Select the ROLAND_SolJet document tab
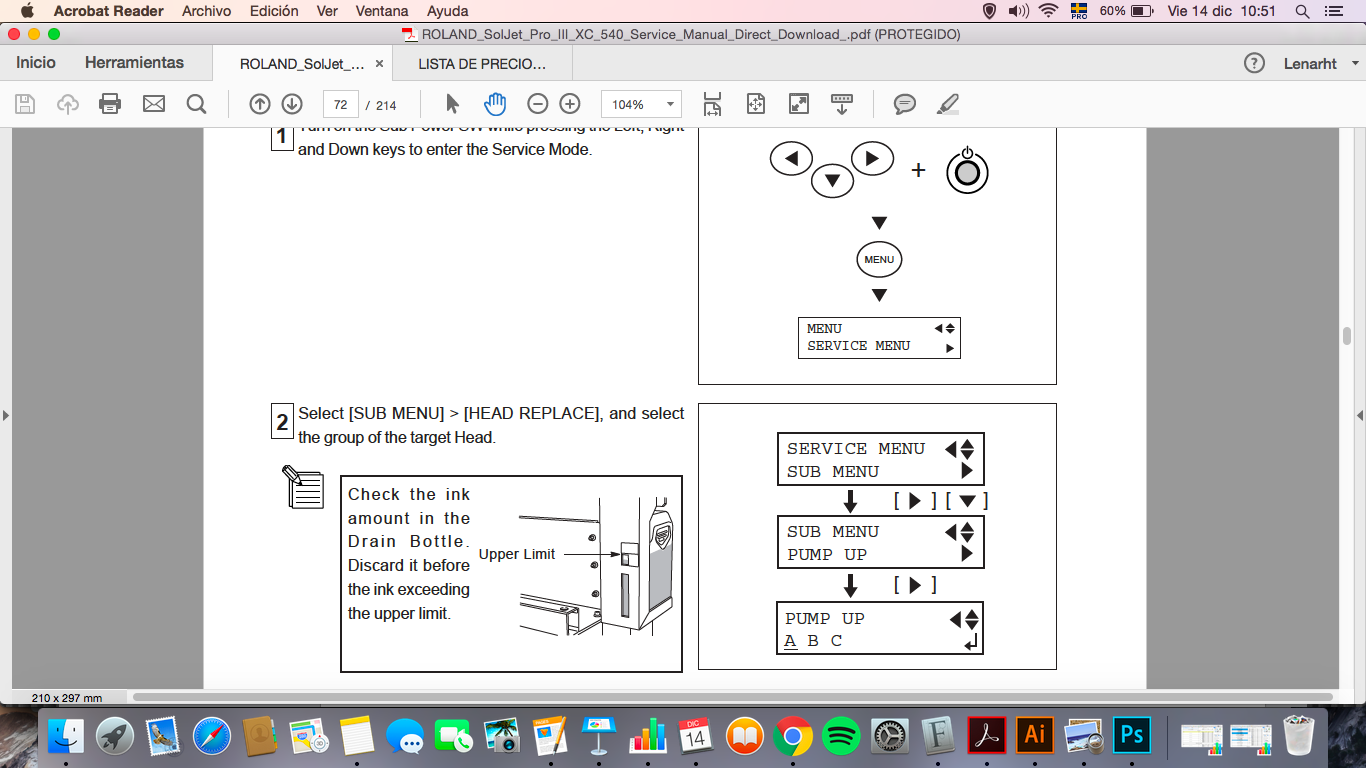 pos(302,63)
